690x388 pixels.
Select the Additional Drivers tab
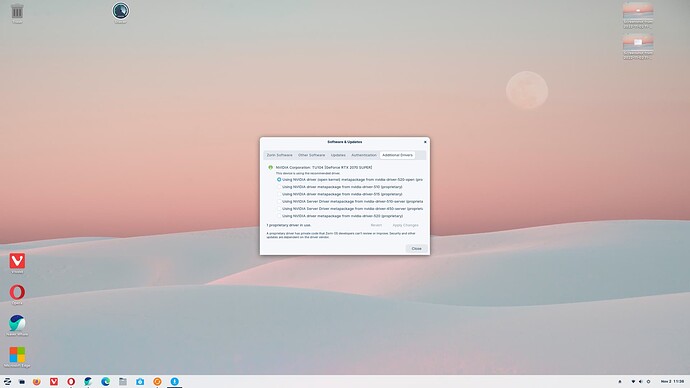click(397, 155)
